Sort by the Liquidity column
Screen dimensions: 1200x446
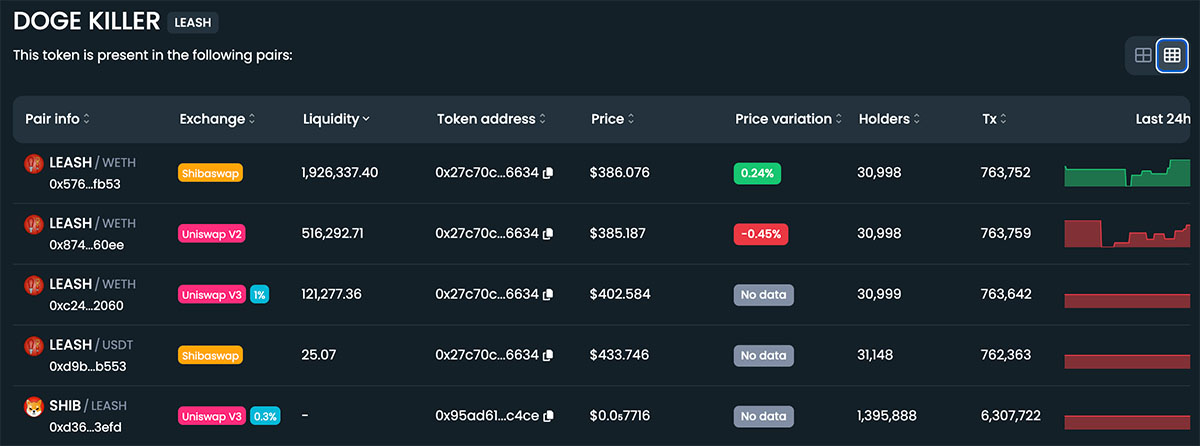[336, 119]
